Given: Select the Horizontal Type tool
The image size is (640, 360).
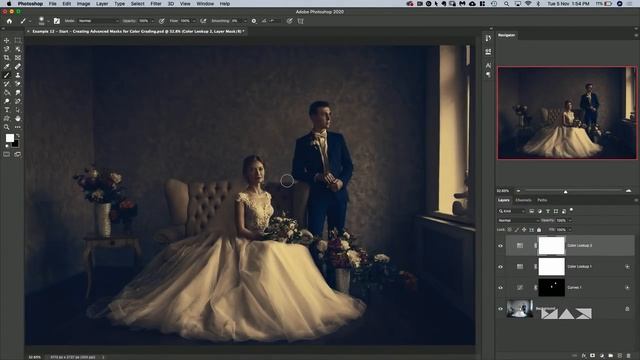Looking at the screenshot, I should click(x=7, y=110).
